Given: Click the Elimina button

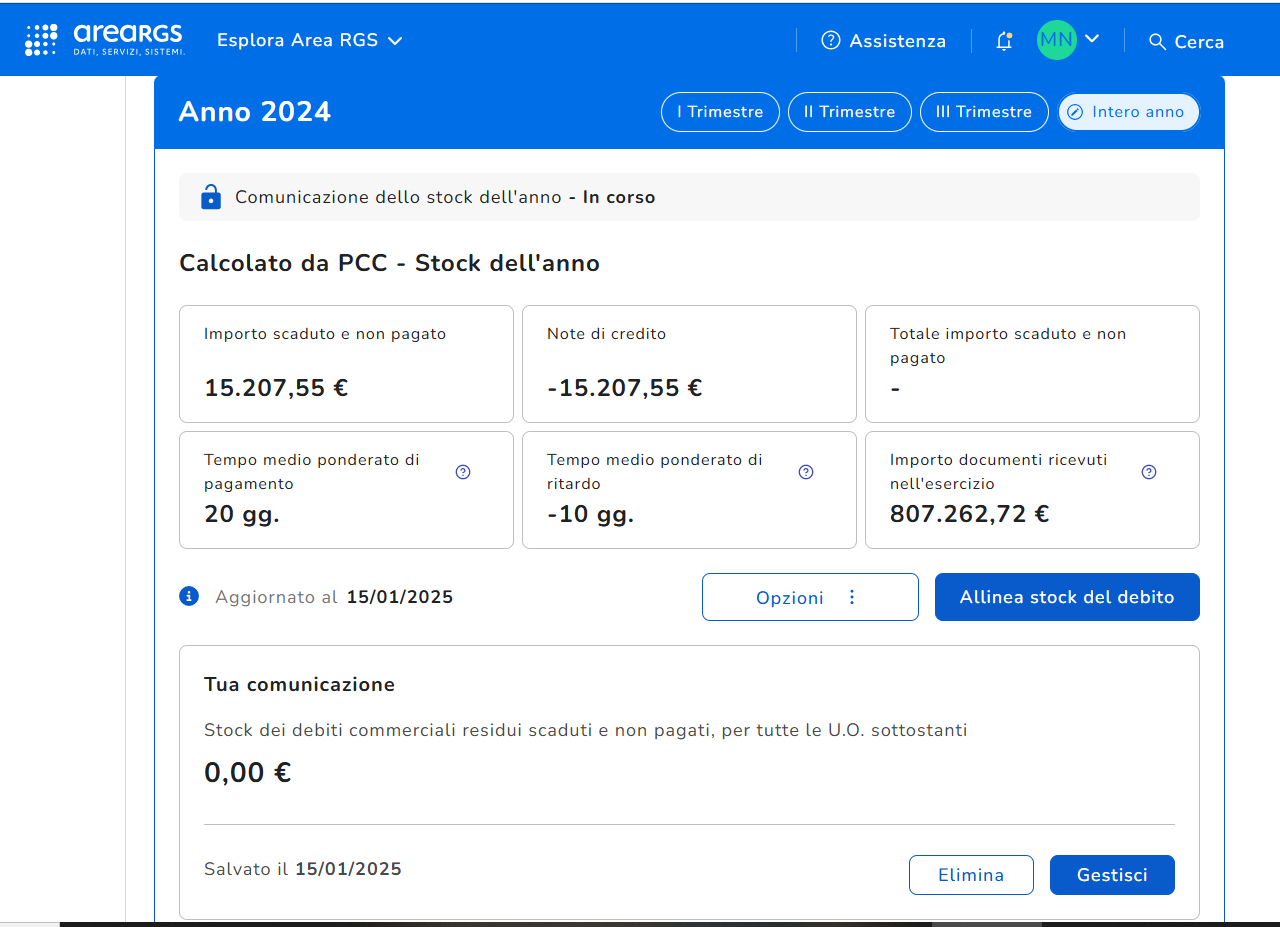Looking at the screenshot, I should (970, 875).
